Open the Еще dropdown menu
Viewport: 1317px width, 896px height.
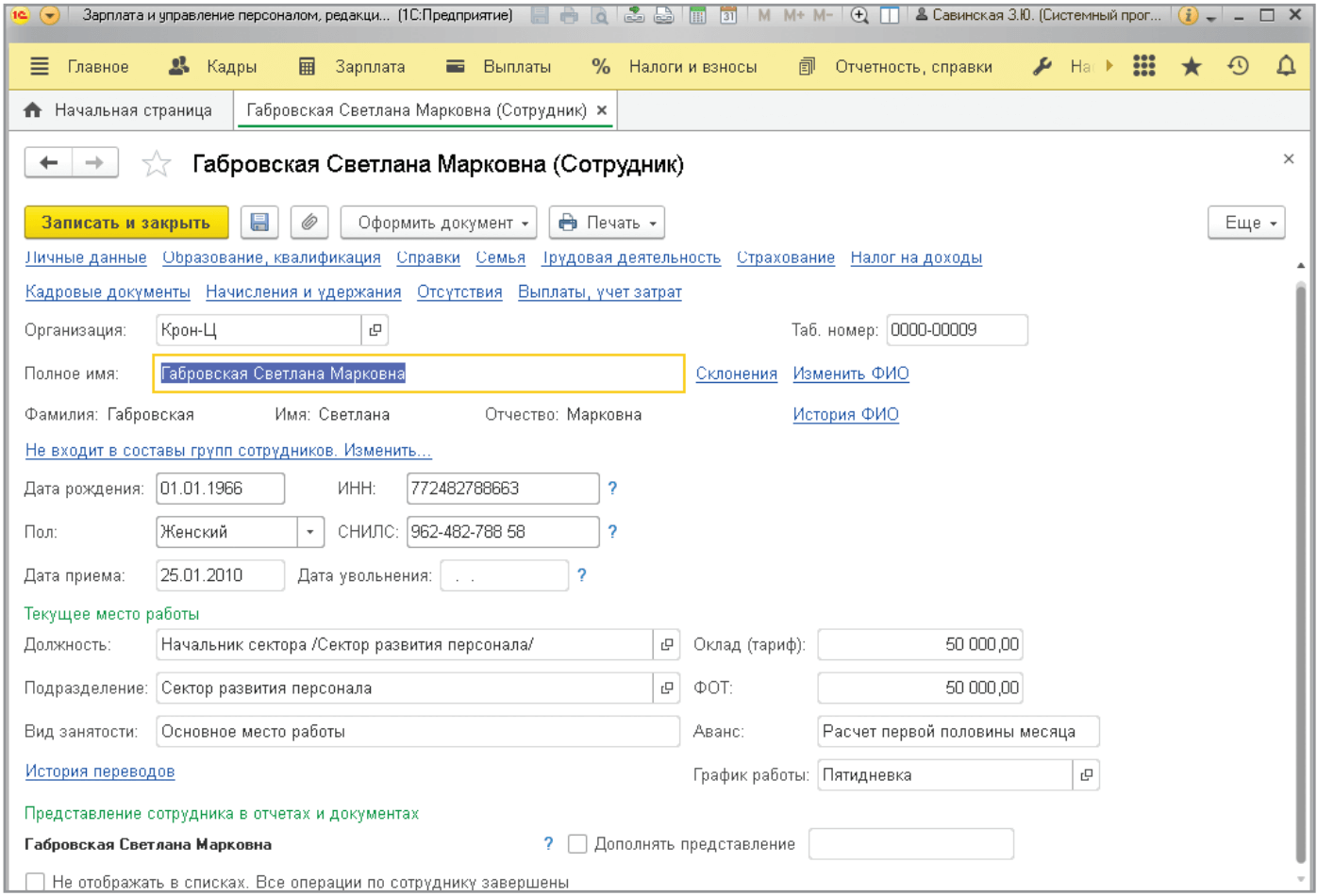pyautogui.click(x=1246, y=223)
